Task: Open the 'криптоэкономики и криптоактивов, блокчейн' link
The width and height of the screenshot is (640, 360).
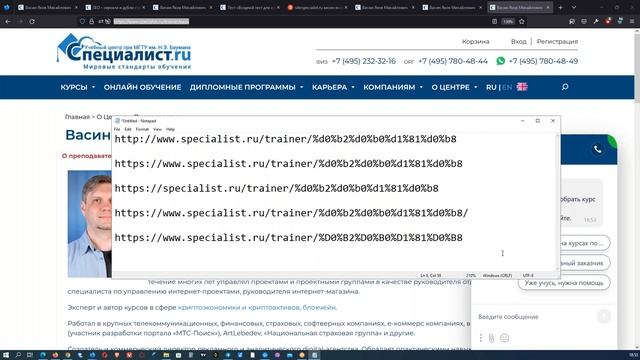Action: 257,307
